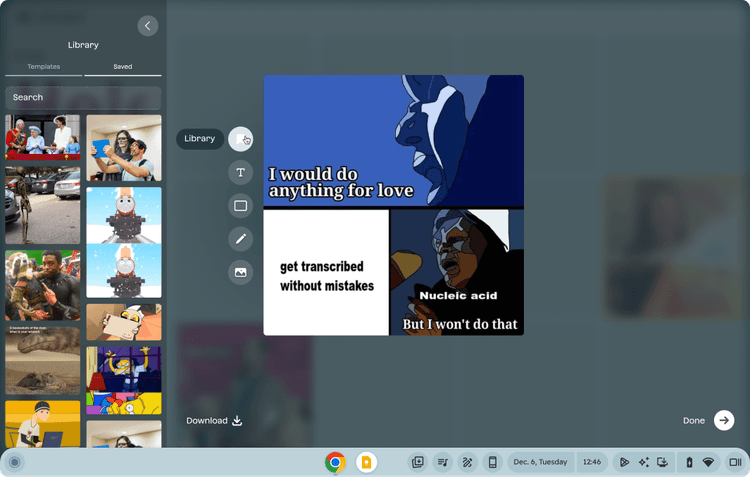Select the Text tool
Image resolution: width=750 pixels, height=477 pixels.
241,173
